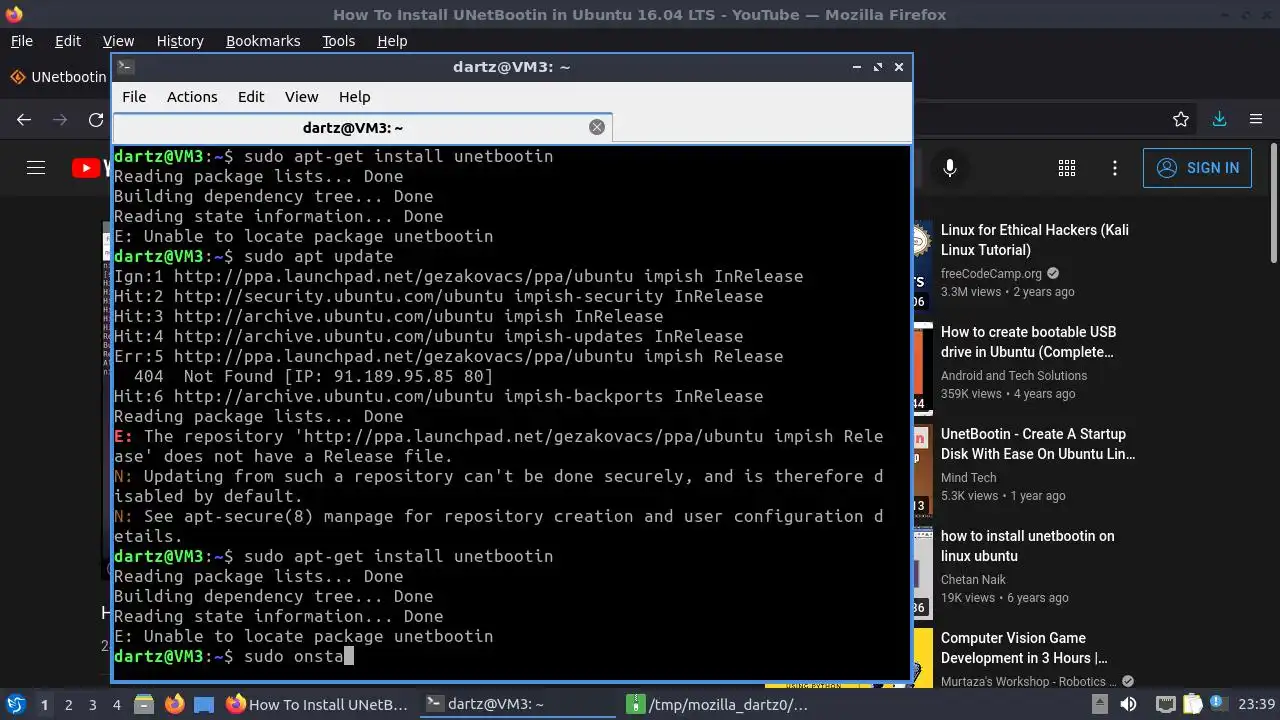Screen dimensions: 1280x720
Task: Close the dartz@VM3 terminal tab
Action: point(597,127)
